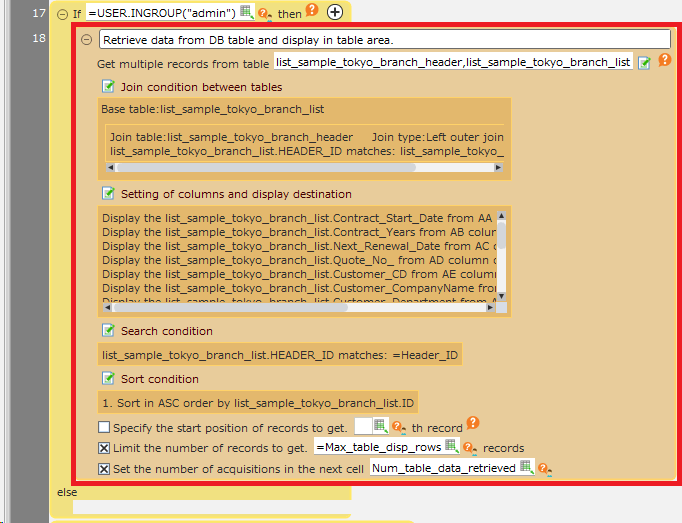Collapse the If block on line 17

click(63, 13)
